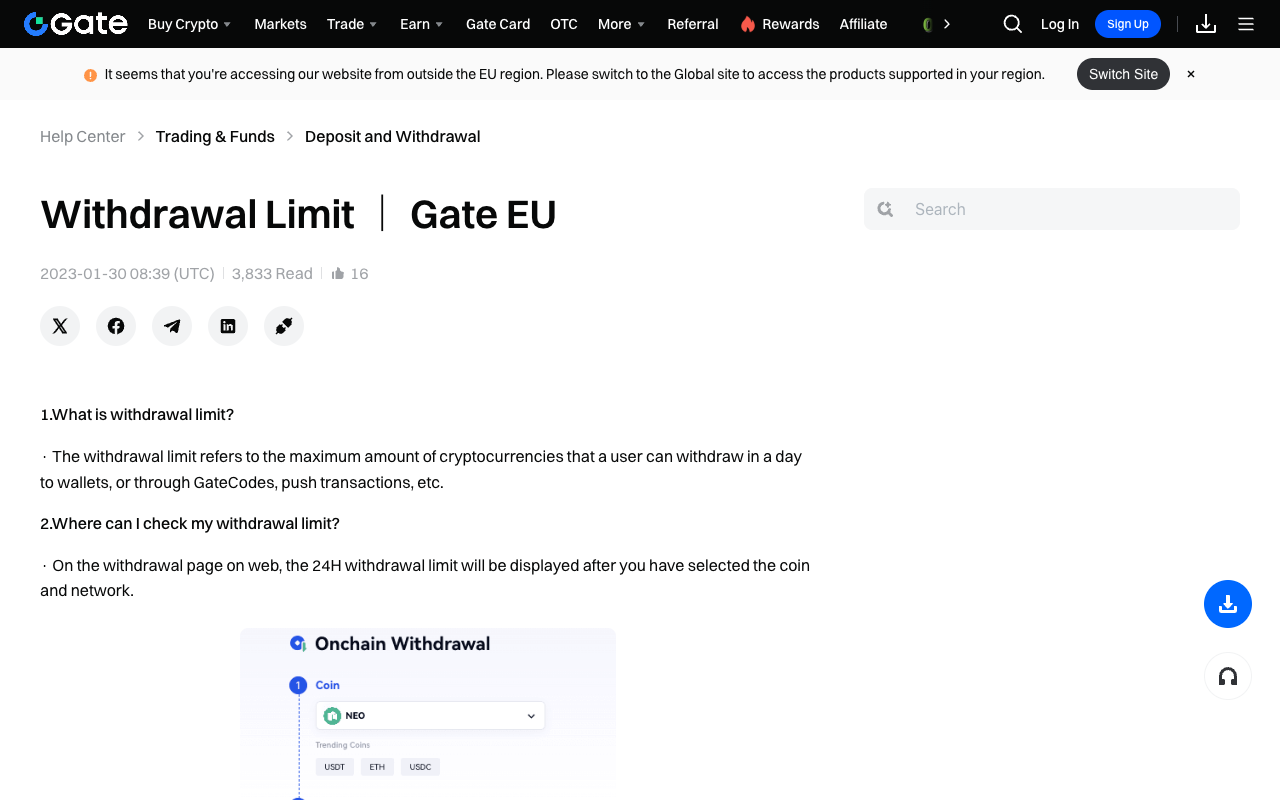Click the Gate logo in header

75,24
